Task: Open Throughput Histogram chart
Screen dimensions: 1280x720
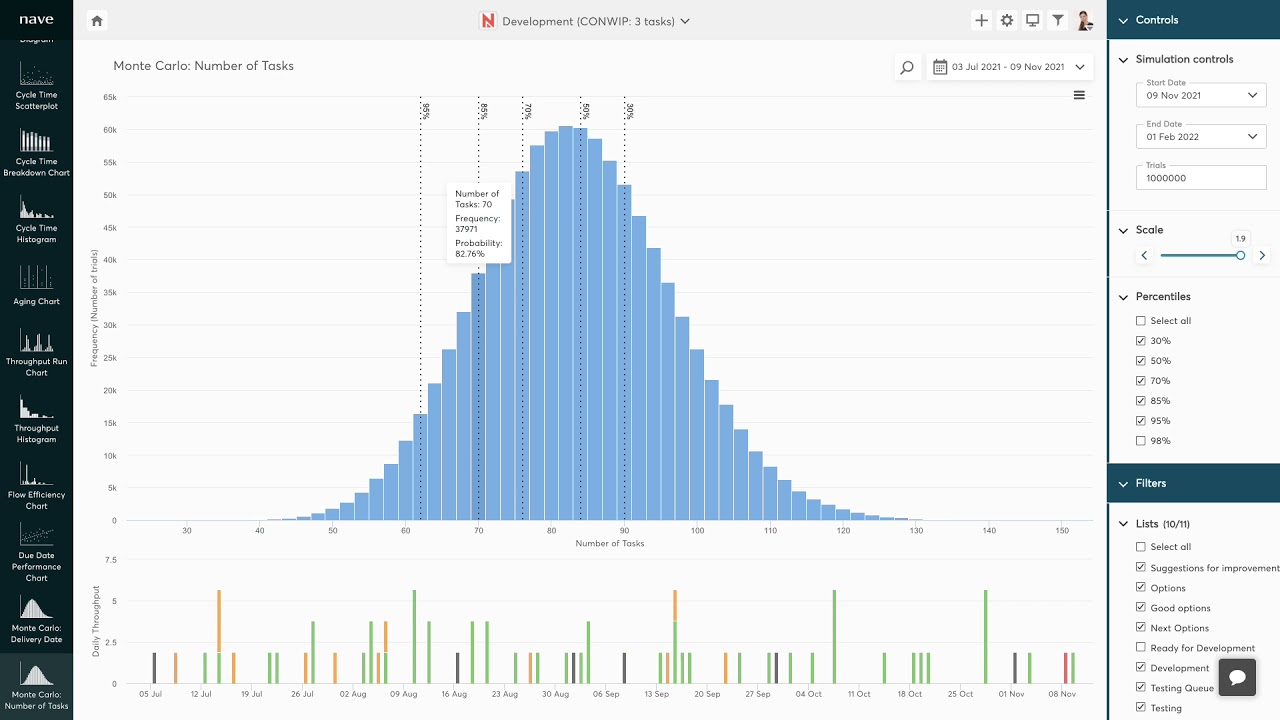Action: (x=36, y=420)
